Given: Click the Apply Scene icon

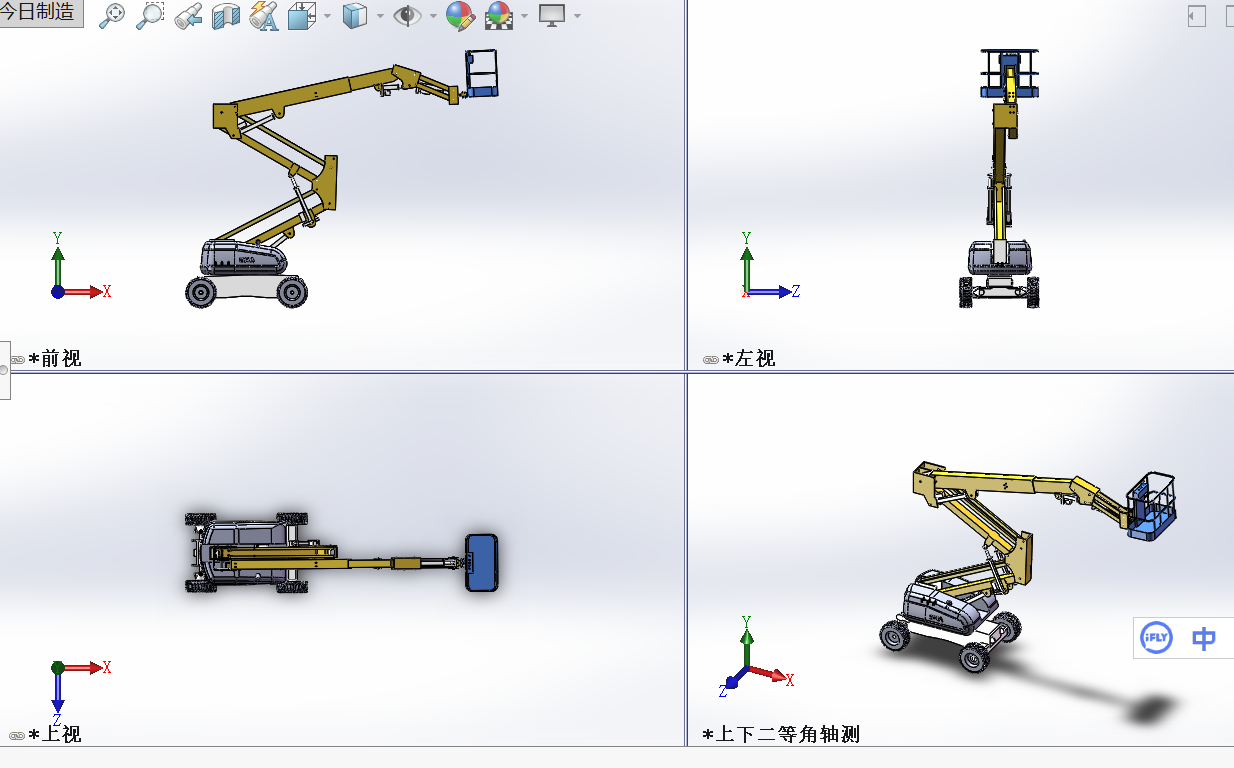Looking at the screenshot, I should pos(499,15).
